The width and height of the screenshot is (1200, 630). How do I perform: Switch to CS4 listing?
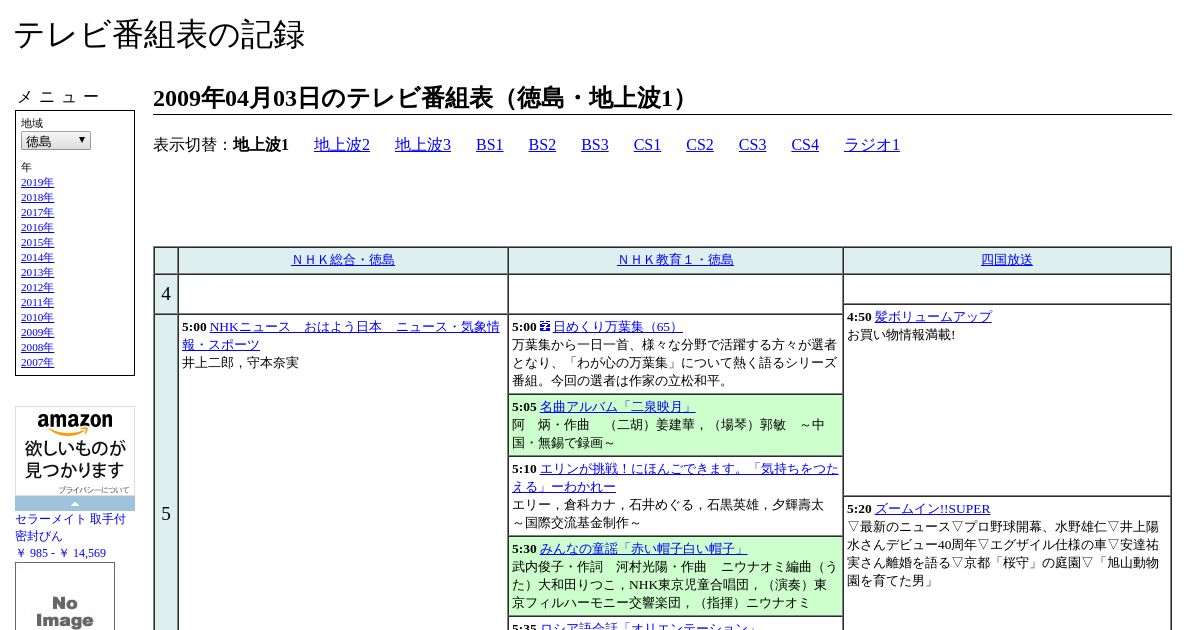(805, 145)
